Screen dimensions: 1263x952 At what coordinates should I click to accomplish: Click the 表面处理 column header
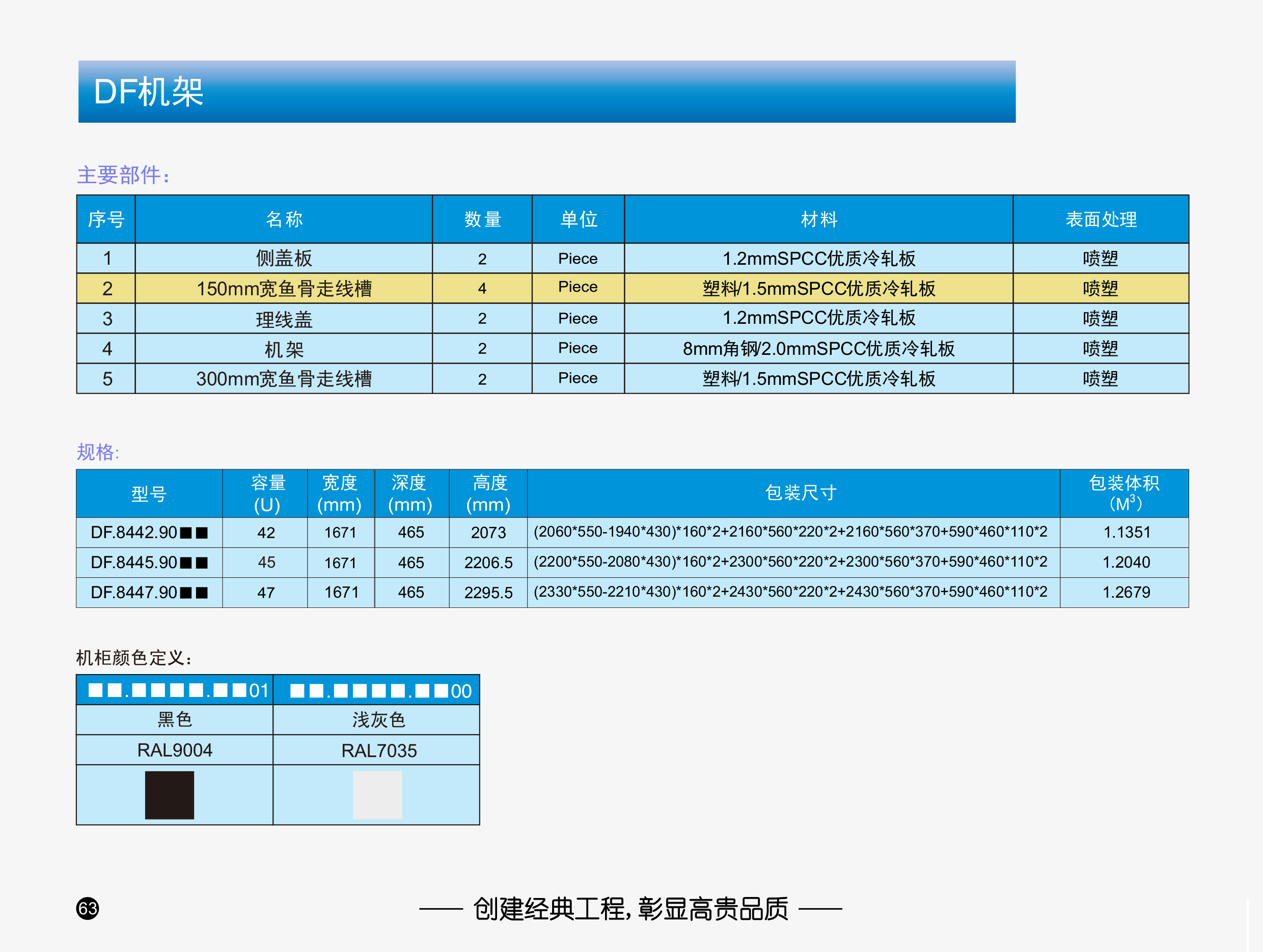pyautogui.click(x=1101, y=219)
